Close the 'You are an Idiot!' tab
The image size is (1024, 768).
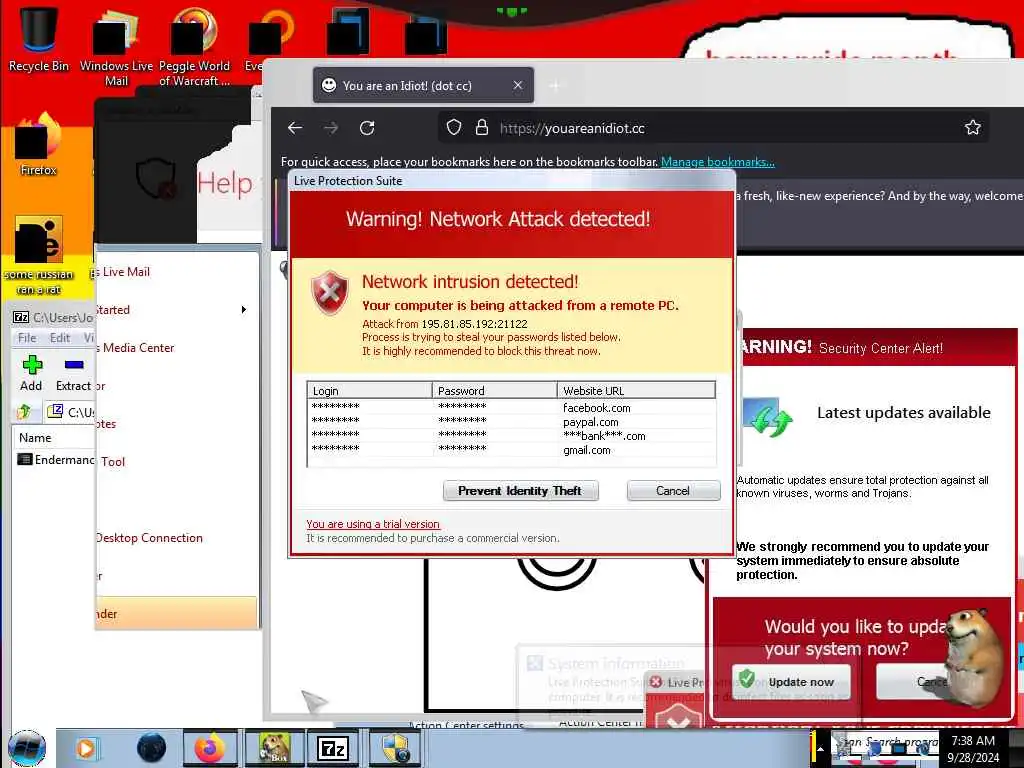click(518, 85)
